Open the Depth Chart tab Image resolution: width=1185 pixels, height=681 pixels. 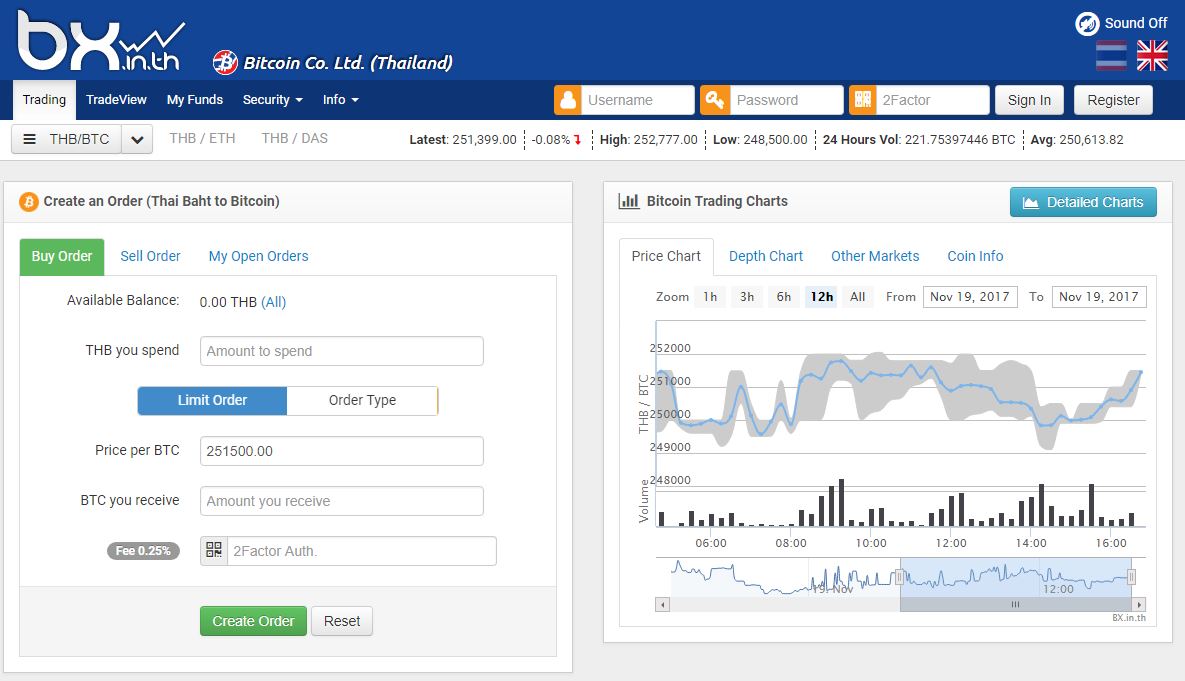coord(765,256)
